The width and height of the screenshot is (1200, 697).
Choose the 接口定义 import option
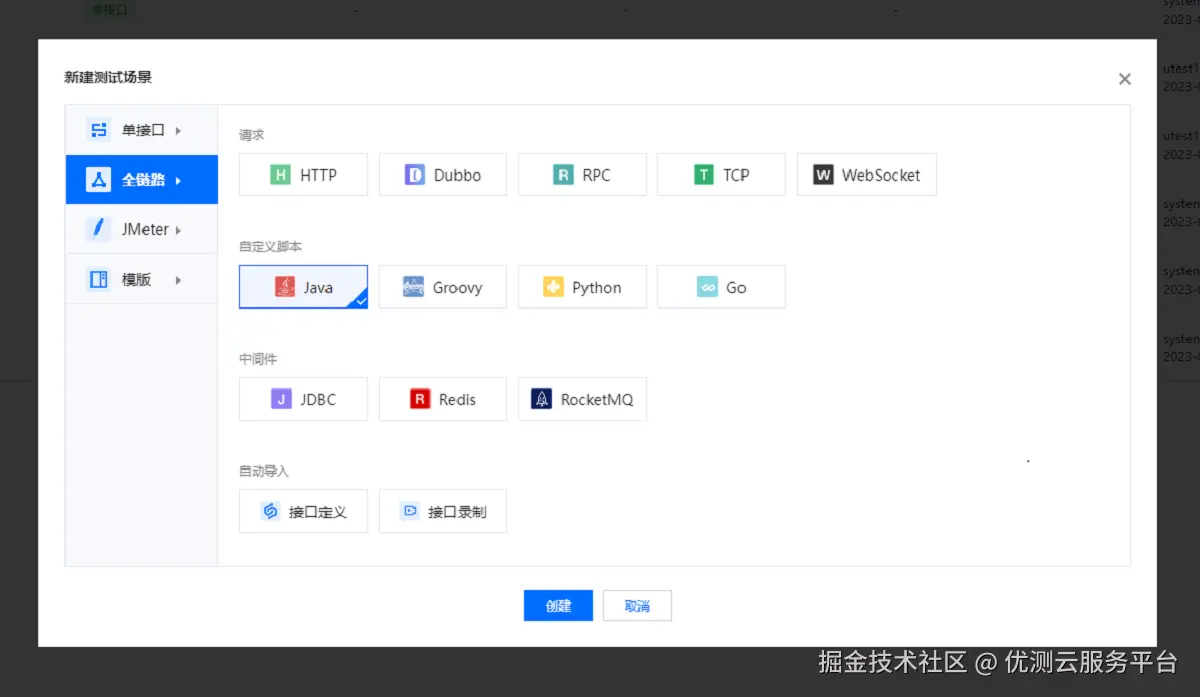tap(303, 511)
